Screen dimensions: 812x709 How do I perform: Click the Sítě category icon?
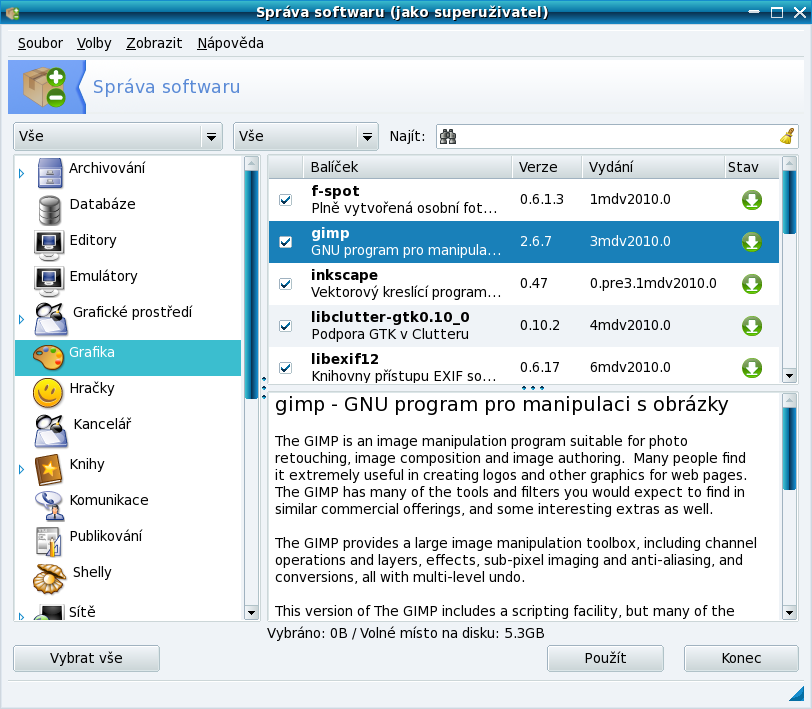point(49,613)
